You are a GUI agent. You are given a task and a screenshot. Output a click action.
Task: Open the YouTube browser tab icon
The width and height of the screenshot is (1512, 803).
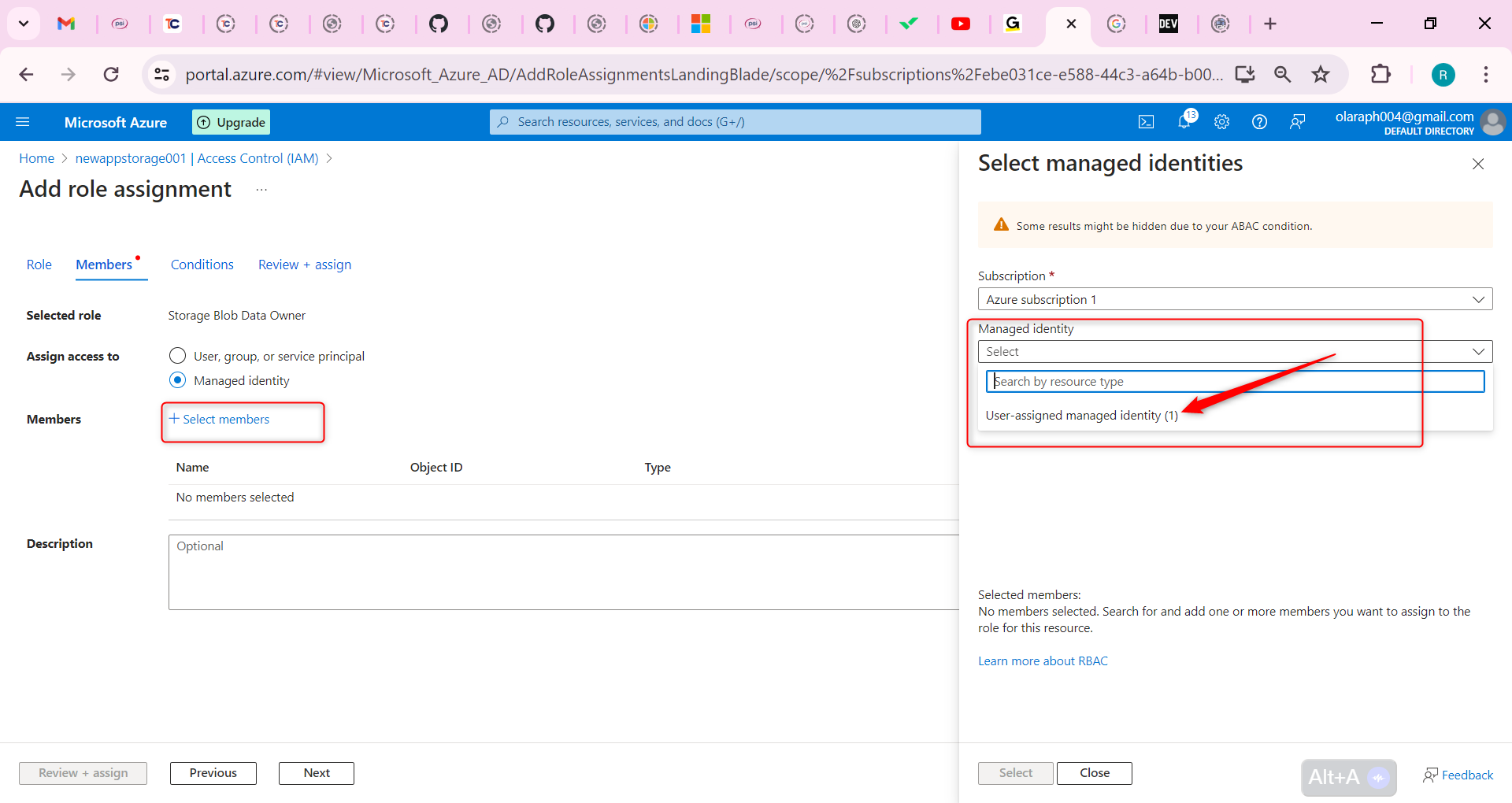pos(961,24)
